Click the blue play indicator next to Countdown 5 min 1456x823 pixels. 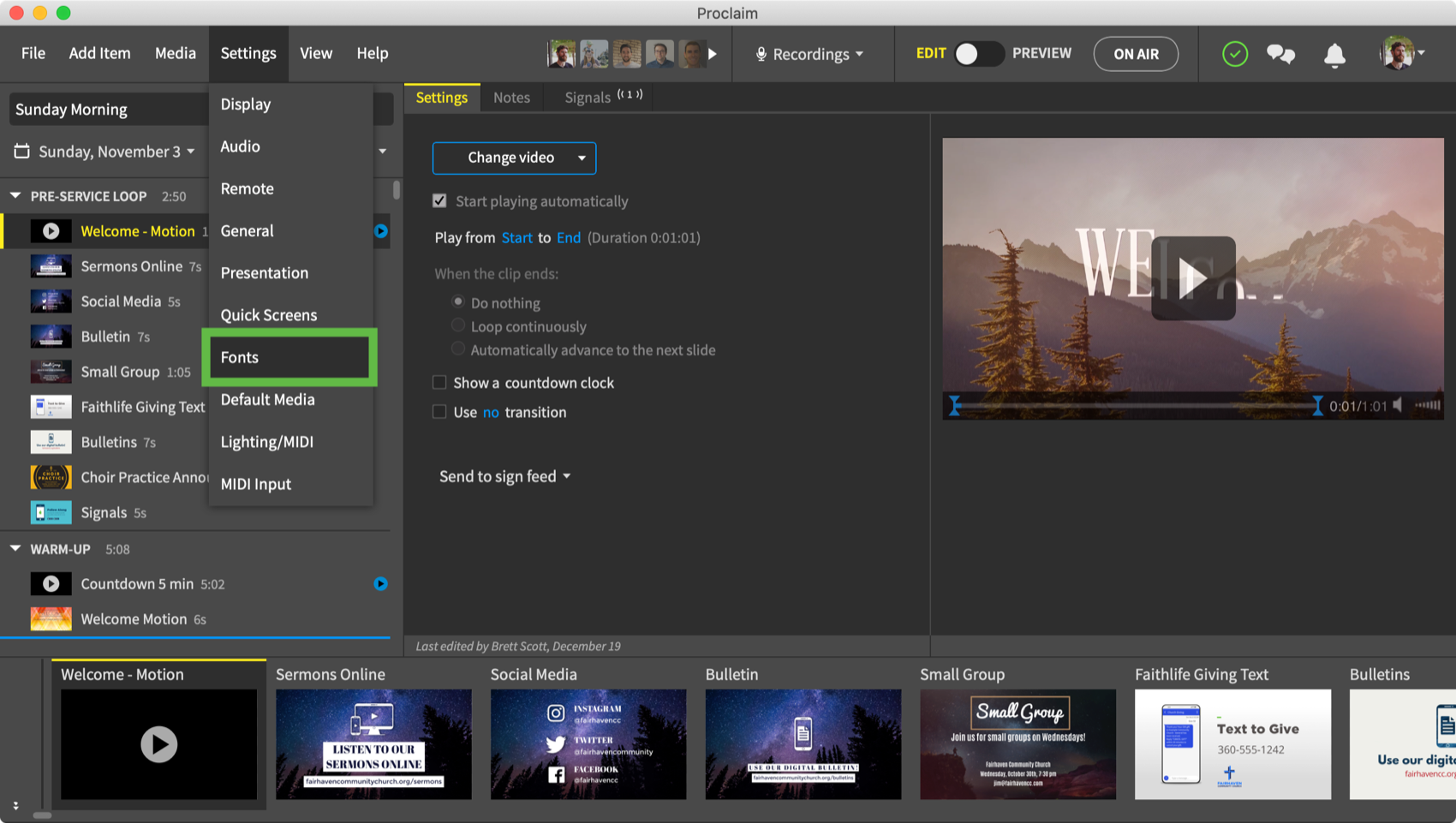click(x=380, y=584)
